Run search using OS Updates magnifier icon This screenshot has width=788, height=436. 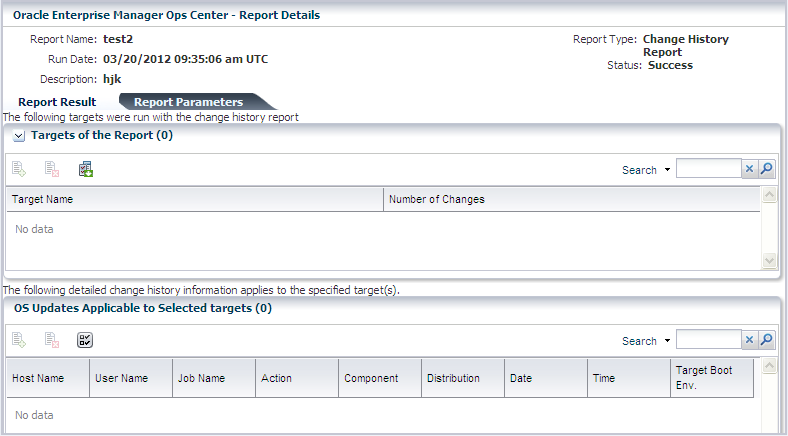point(766,340)
